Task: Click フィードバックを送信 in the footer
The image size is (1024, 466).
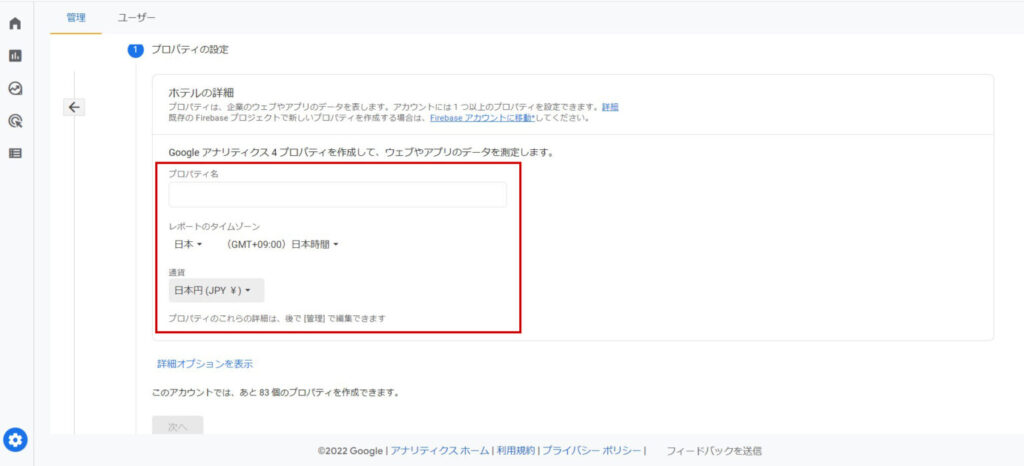Action: tap(714, 451)
